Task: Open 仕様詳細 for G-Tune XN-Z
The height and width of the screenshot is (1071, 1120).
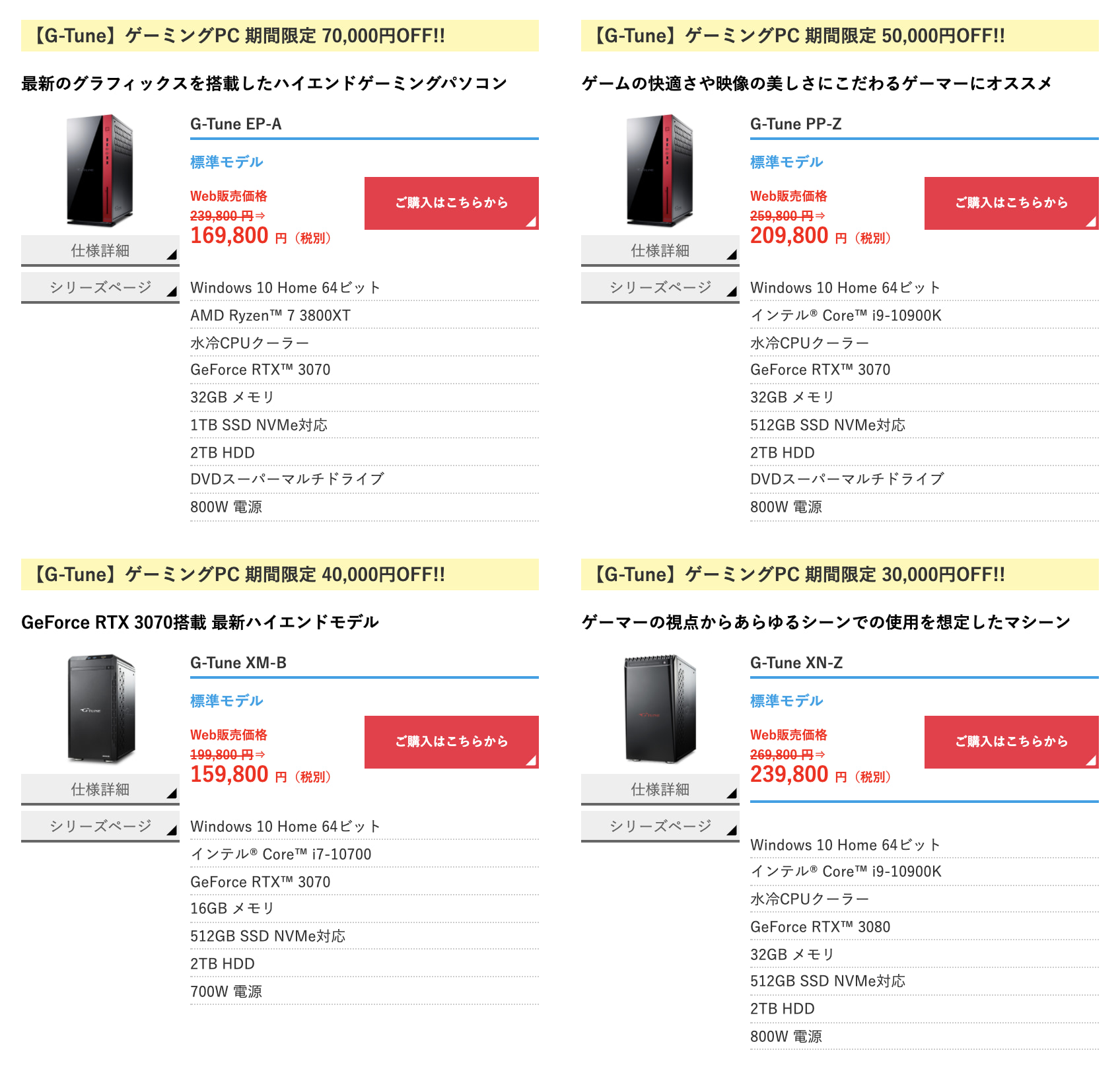Action: (660, 790)
